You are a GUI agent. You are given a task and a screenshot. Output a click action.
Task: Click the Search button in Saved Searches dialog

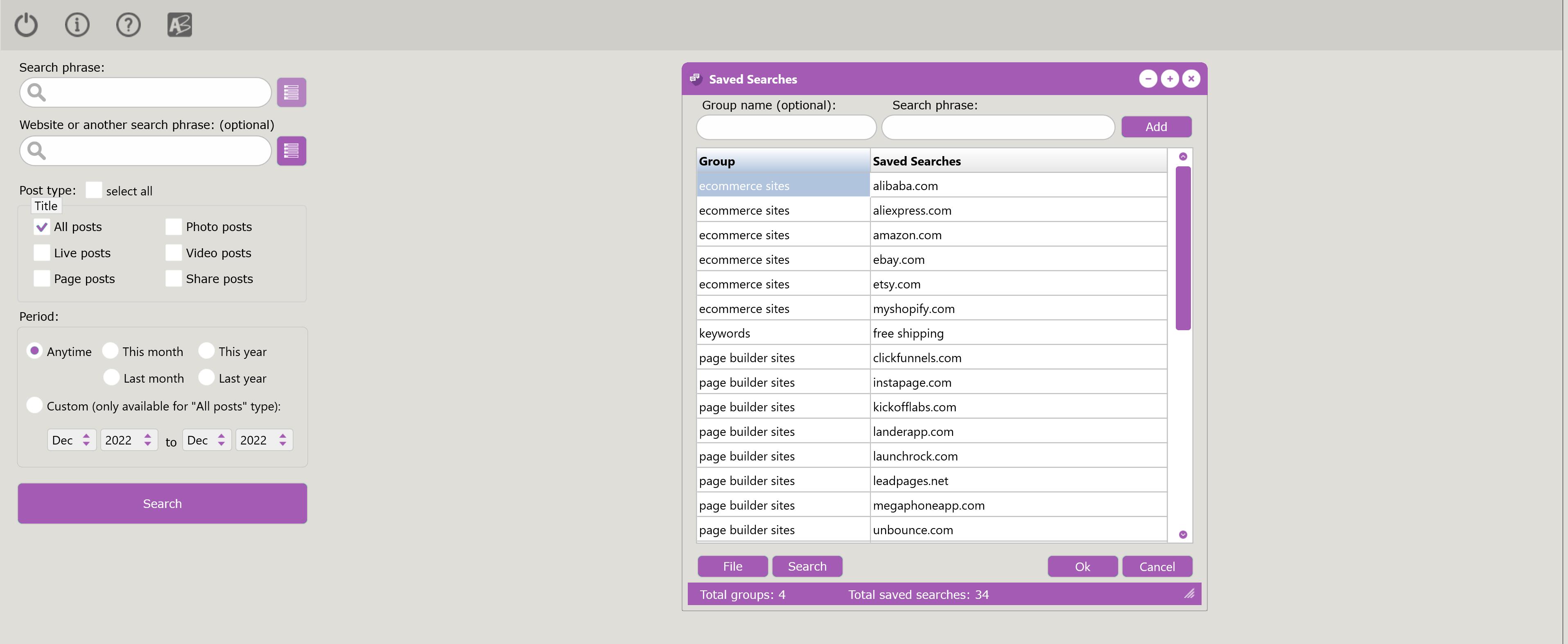point(807,566)
